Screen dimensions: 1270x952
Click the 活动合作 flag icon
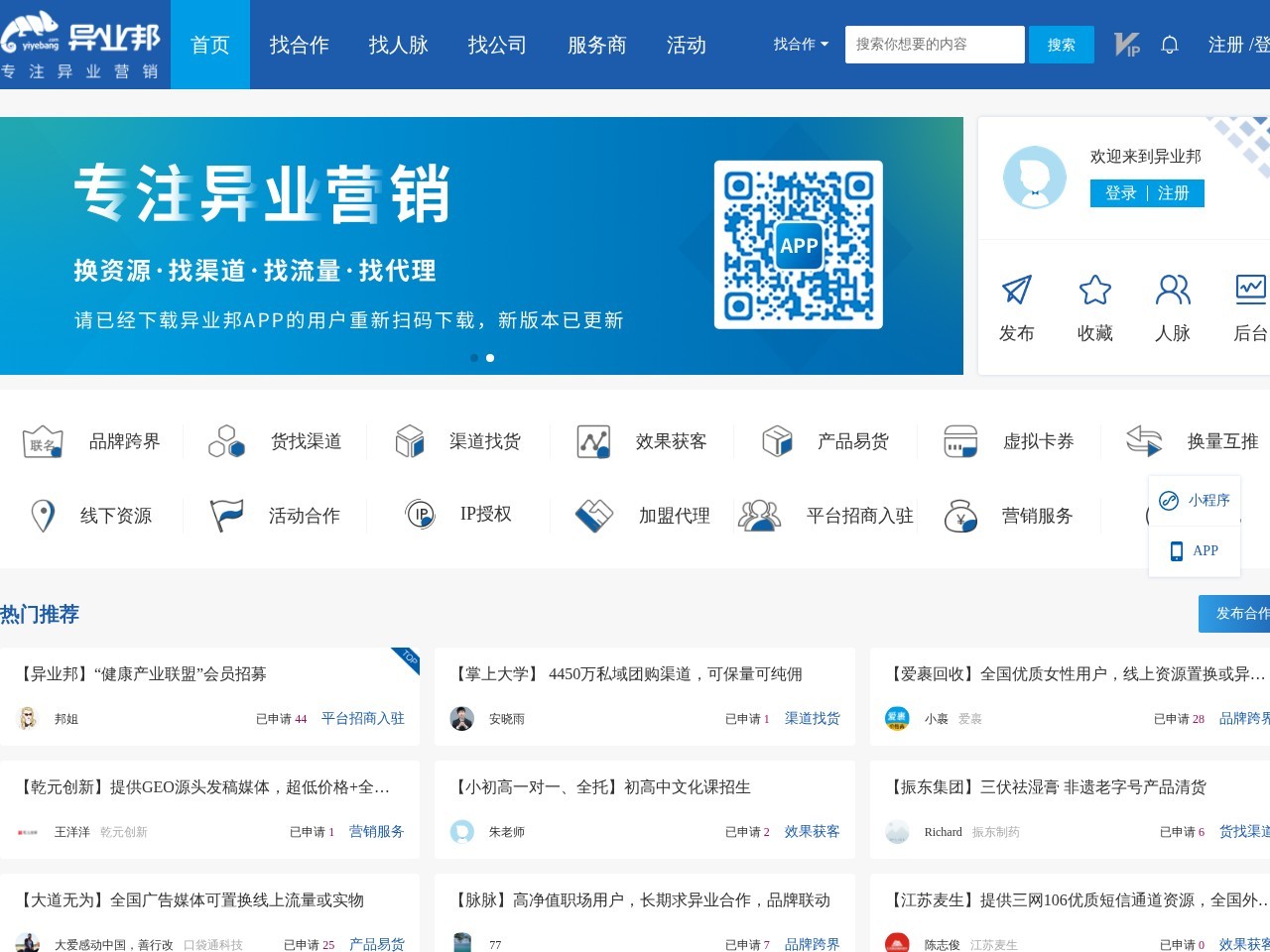pyautogui.click(x=226, y=516)
